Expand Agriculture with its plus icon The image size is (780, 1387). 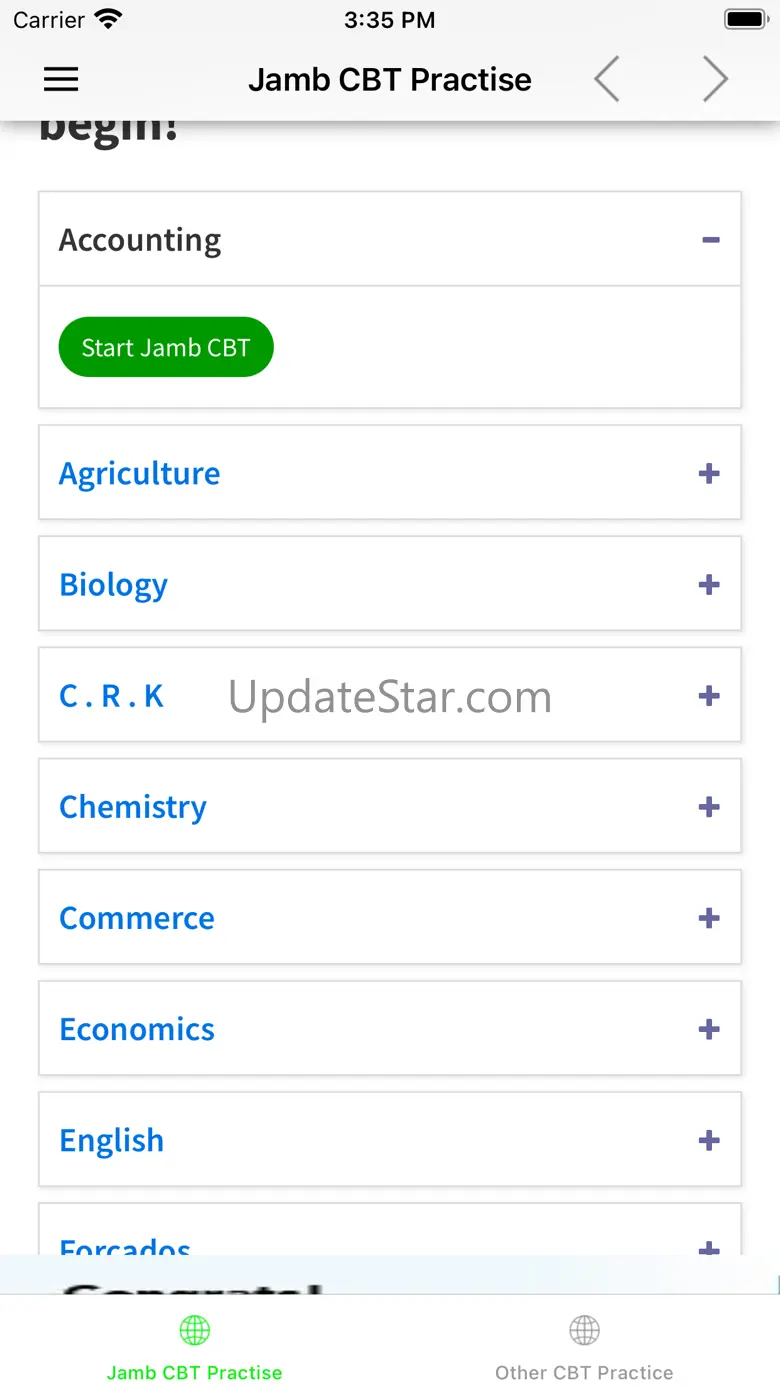pyautogui.click(x=709, y=473)
